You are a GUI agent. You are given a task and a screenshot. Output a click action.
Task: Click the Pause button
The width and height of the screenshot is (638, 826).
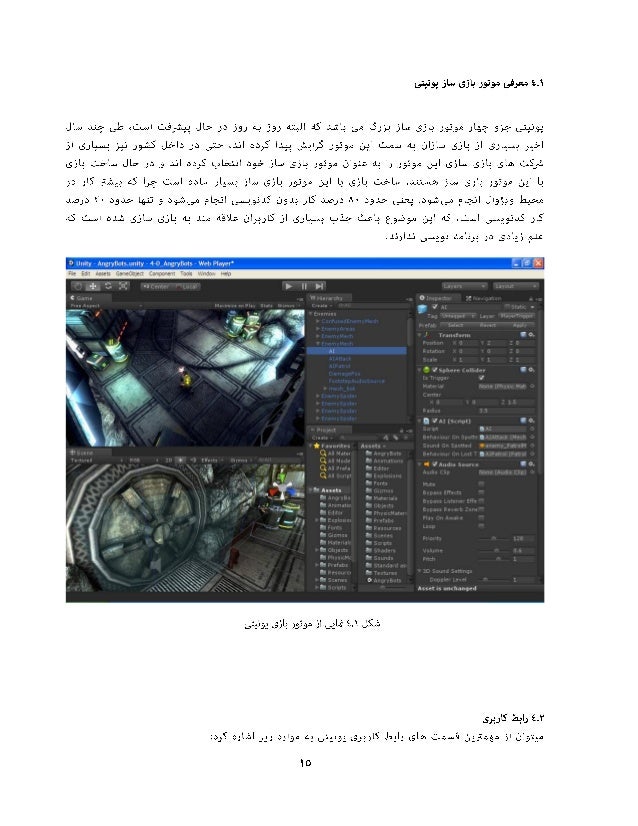click(x=304, y=286)
